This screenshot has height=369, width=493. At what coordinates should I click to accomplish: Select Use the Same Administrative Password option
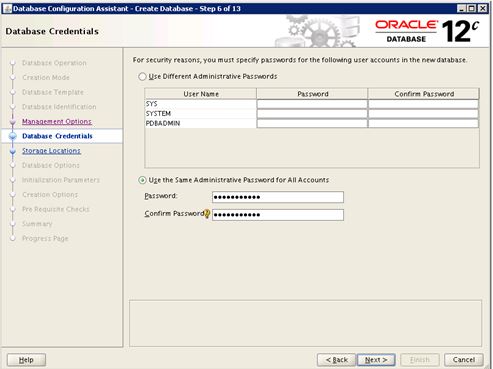142,180
